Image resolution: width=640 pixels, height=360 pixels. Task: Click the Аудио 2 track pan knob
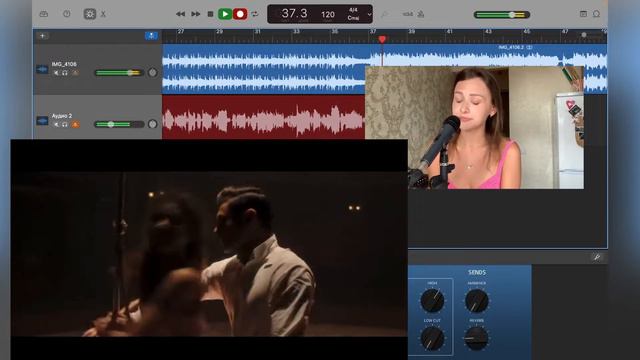pos(152,124)
